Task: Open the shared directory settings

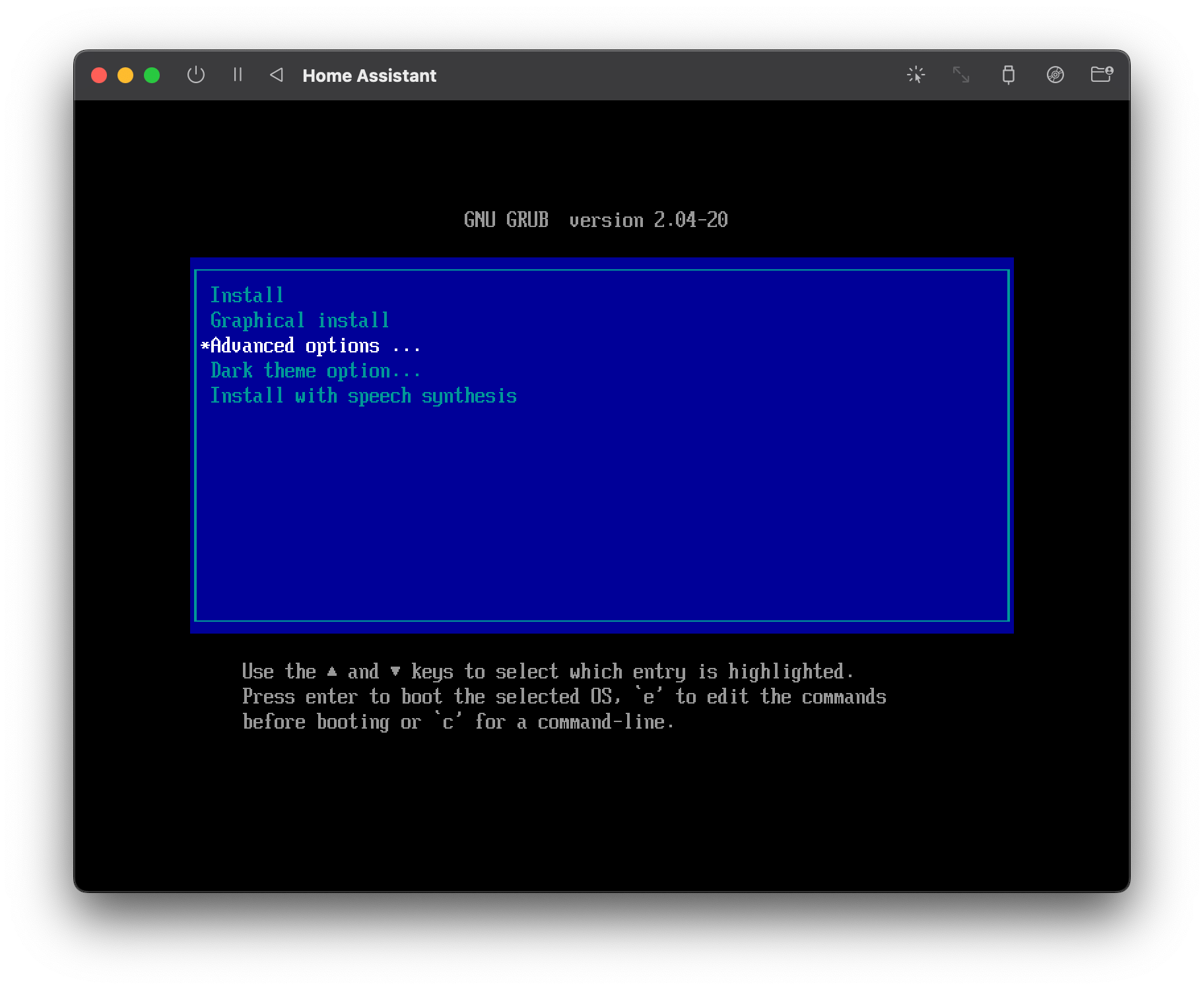Action: pyautogui.click(x=1102, y=75)
